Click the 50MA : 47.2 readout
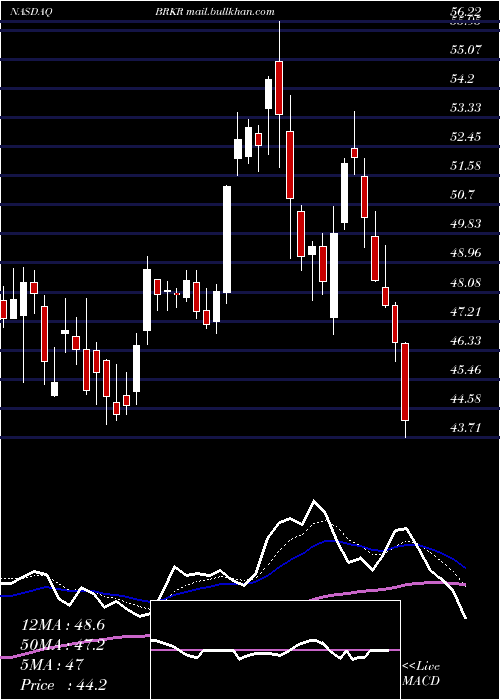Viewport: 500px width, 700px height. point(63,645)
